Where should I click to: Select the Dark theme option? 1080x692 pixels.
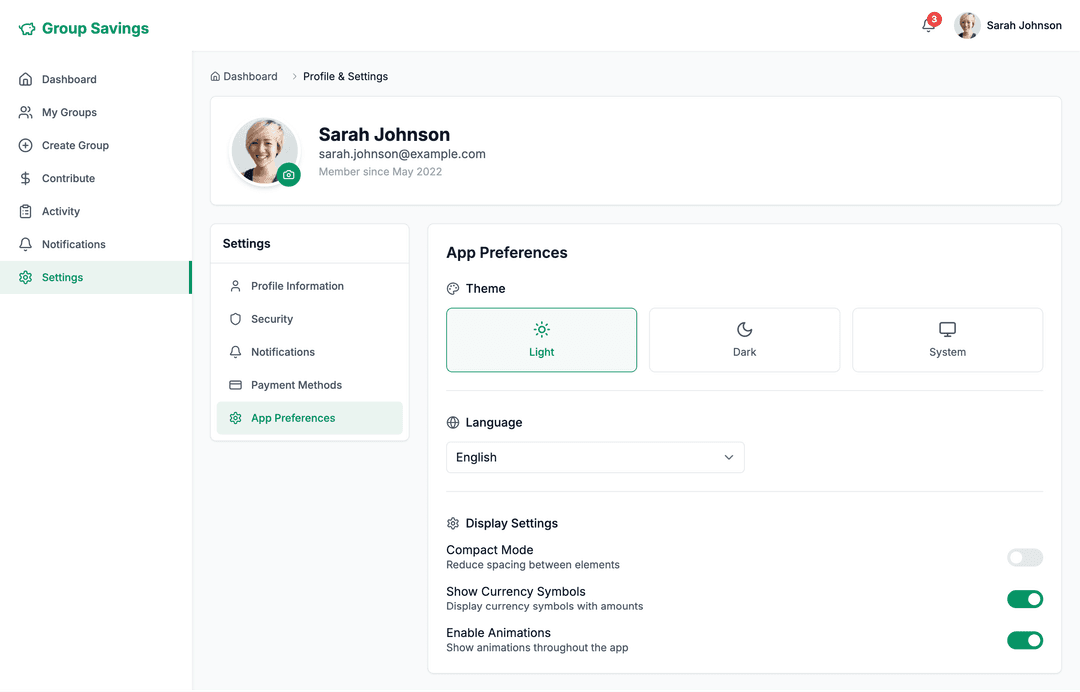click(x=744, y=340)
